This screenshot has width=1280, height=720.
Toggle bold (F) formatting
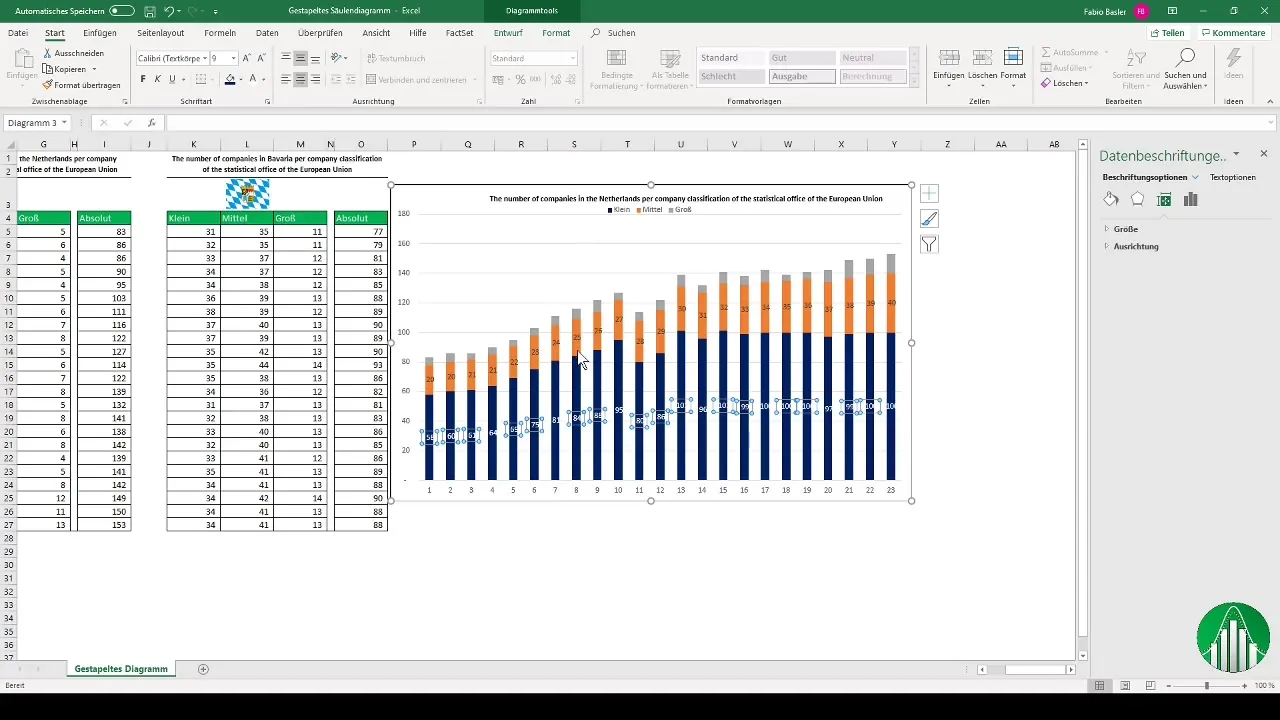(143, 79)
